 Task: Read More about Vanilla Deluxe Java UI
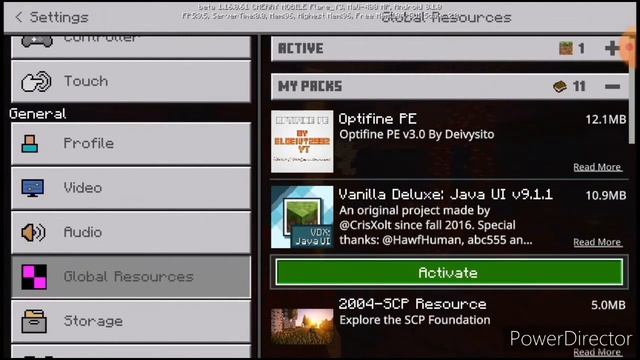coord(597,242)
